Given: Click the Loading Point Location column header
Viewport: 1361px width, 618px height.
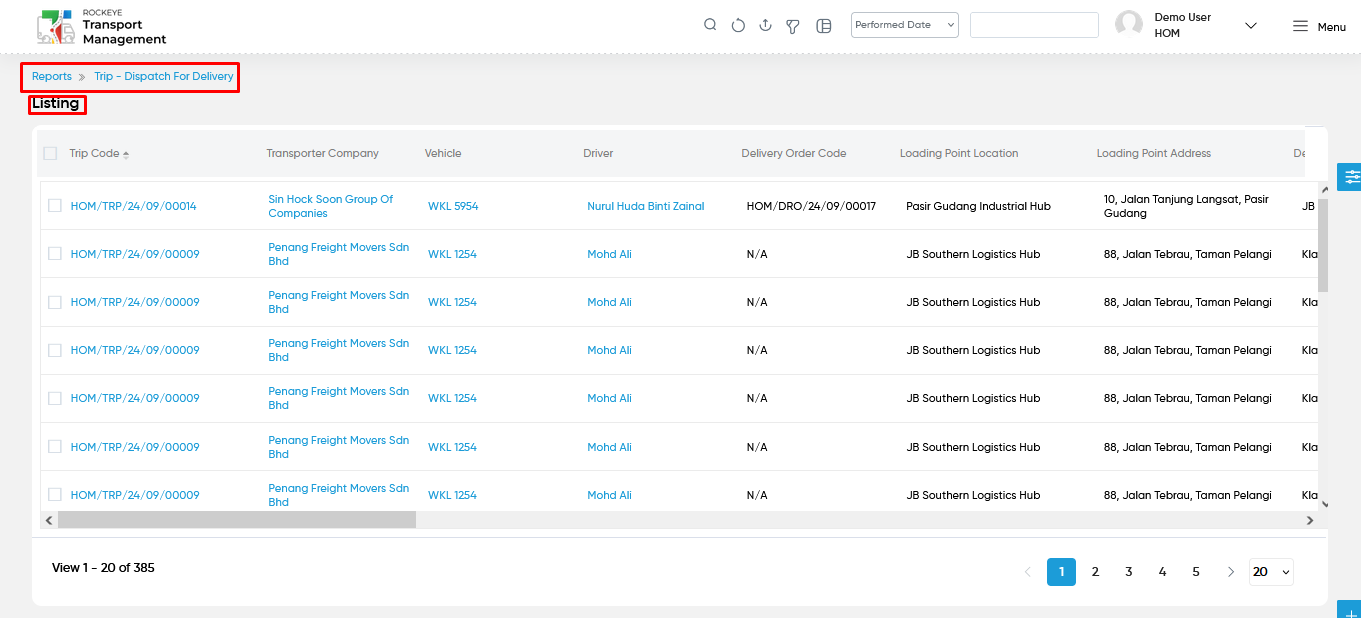Looking at the screenshot, I should coord(959,154).
